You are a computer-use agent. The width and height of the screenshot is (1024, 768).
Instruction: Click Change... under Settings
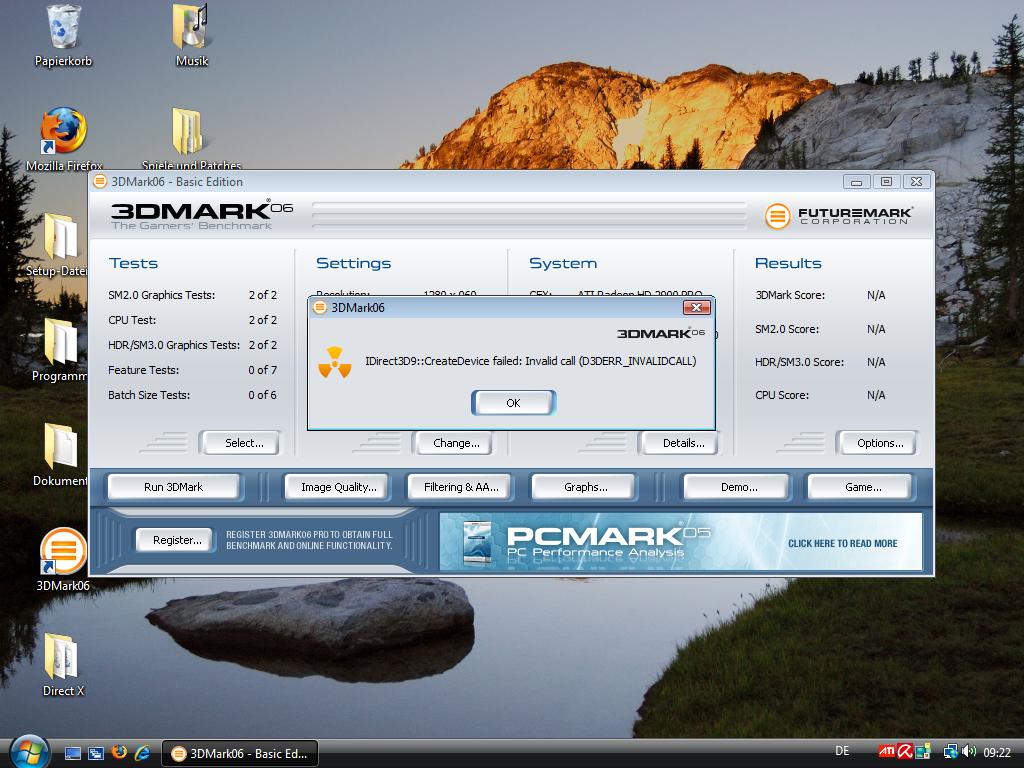coord(453,443)
